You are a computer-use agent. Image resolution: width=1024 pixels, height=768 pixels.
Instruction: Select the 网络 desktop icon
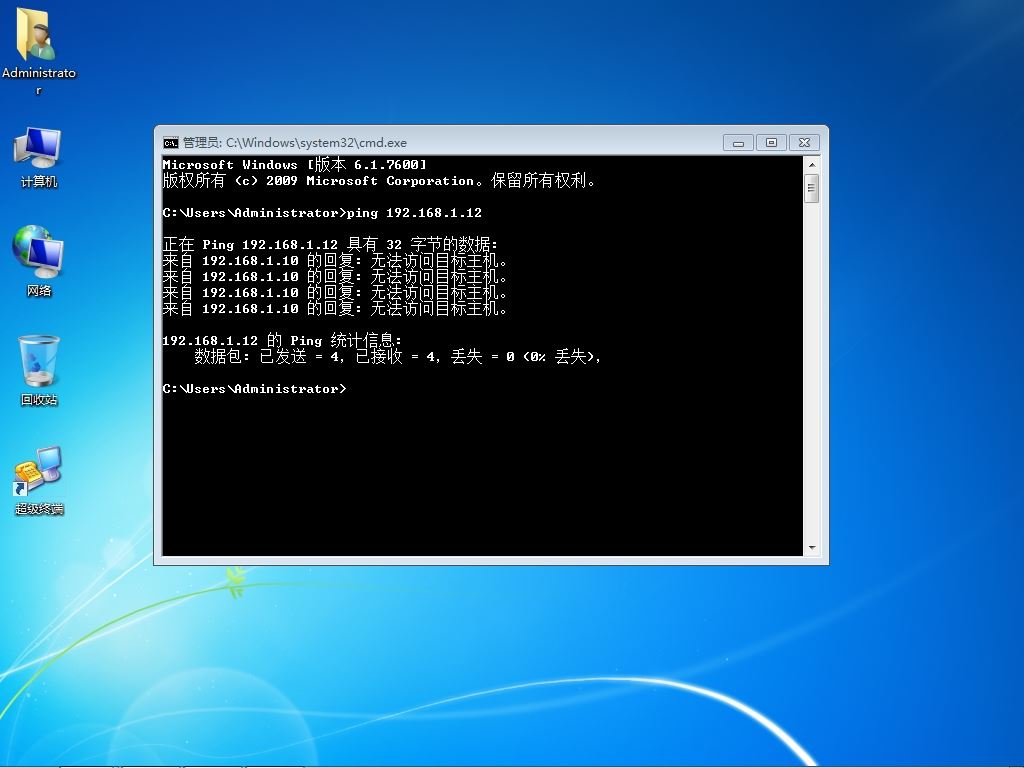tap(38, 261)
